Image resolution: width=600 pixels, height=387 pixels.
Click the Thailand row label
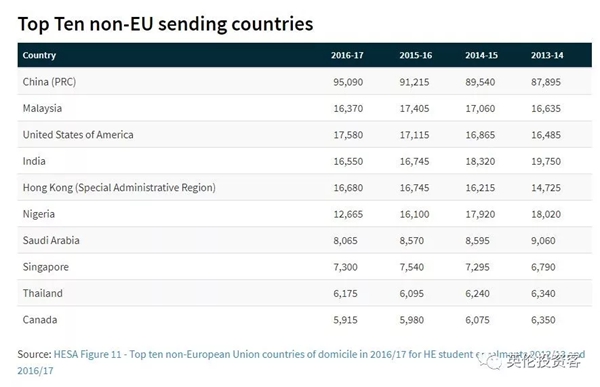[x=42, y=293]
